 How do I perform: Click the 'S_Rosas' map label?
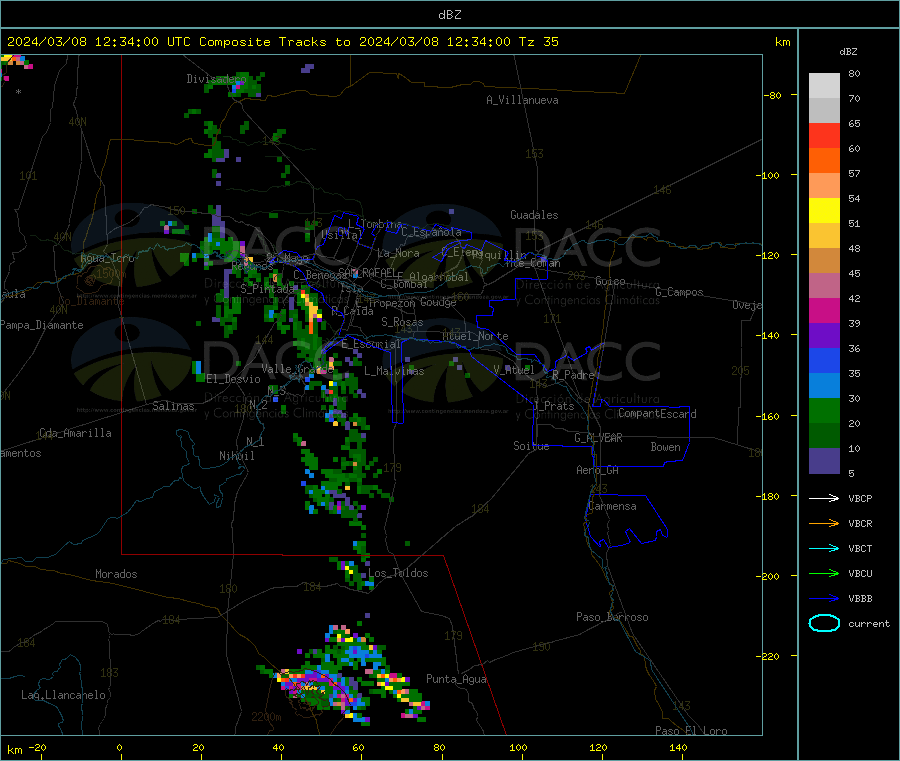click(402, 323)
